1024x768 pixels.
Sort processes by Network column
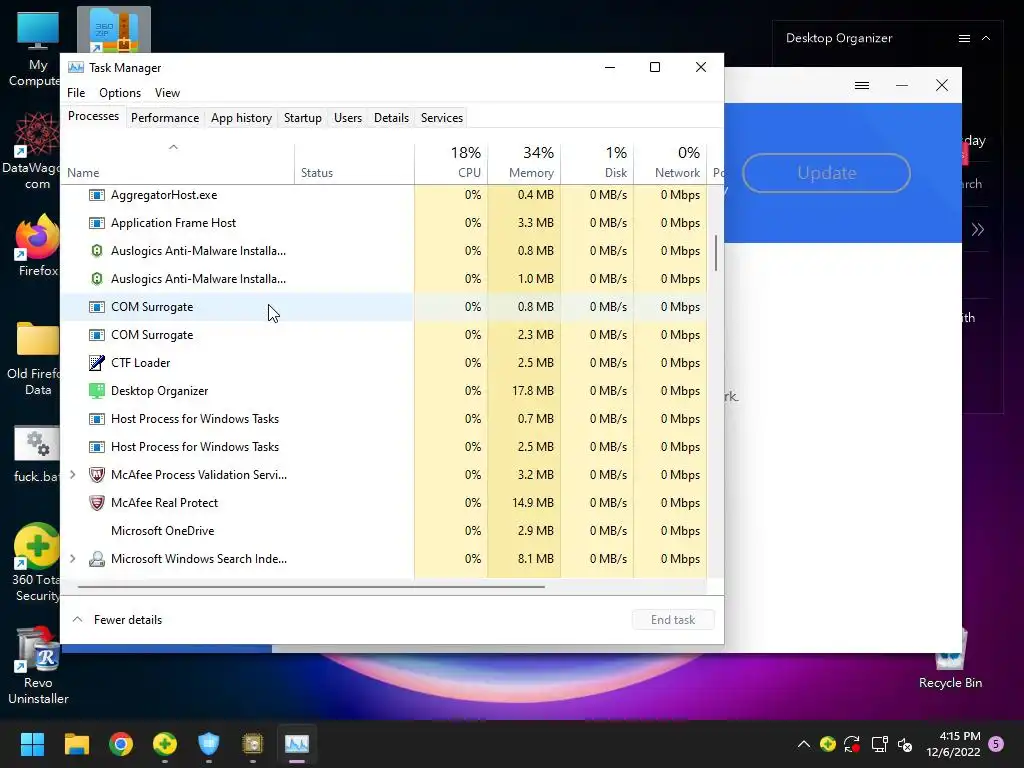tap(670, 164)
